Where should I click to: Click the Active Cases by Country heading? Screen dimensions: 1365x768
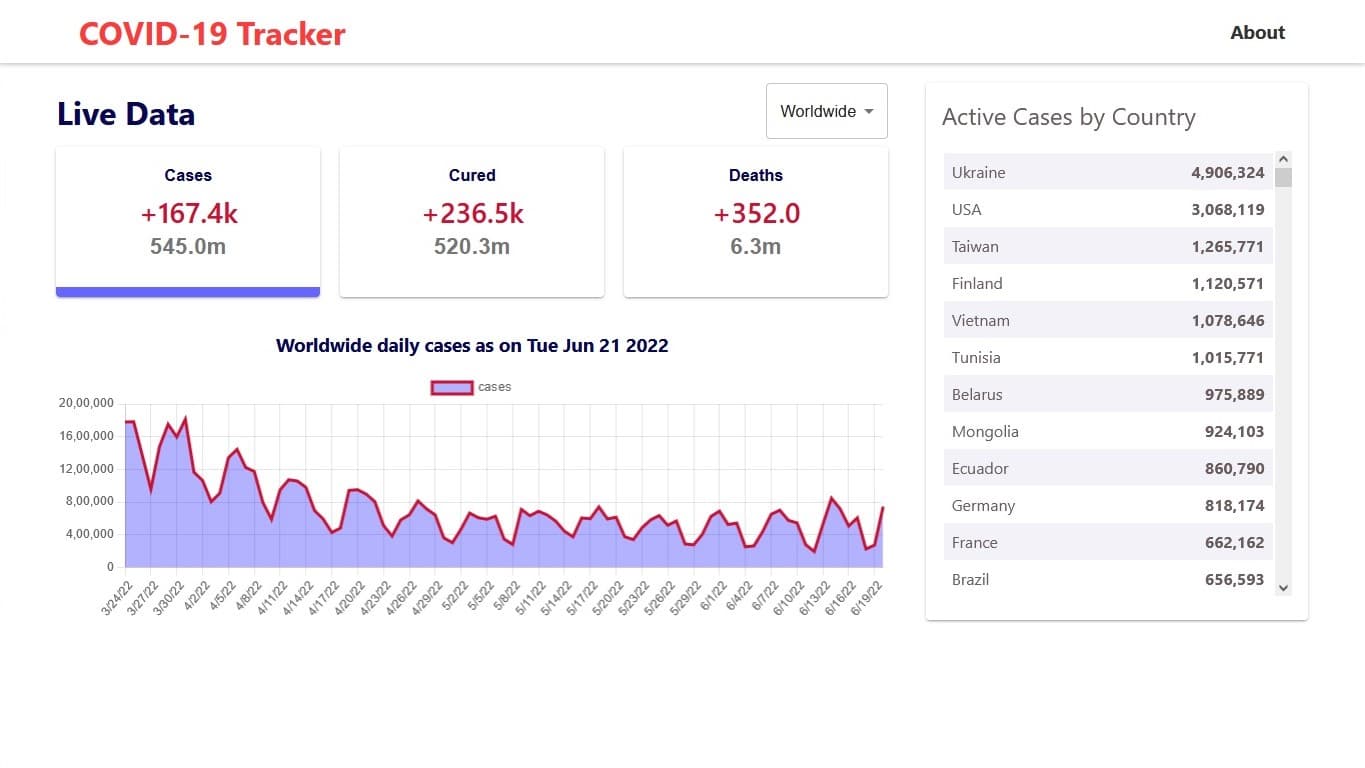click(x=1068, y=117)
